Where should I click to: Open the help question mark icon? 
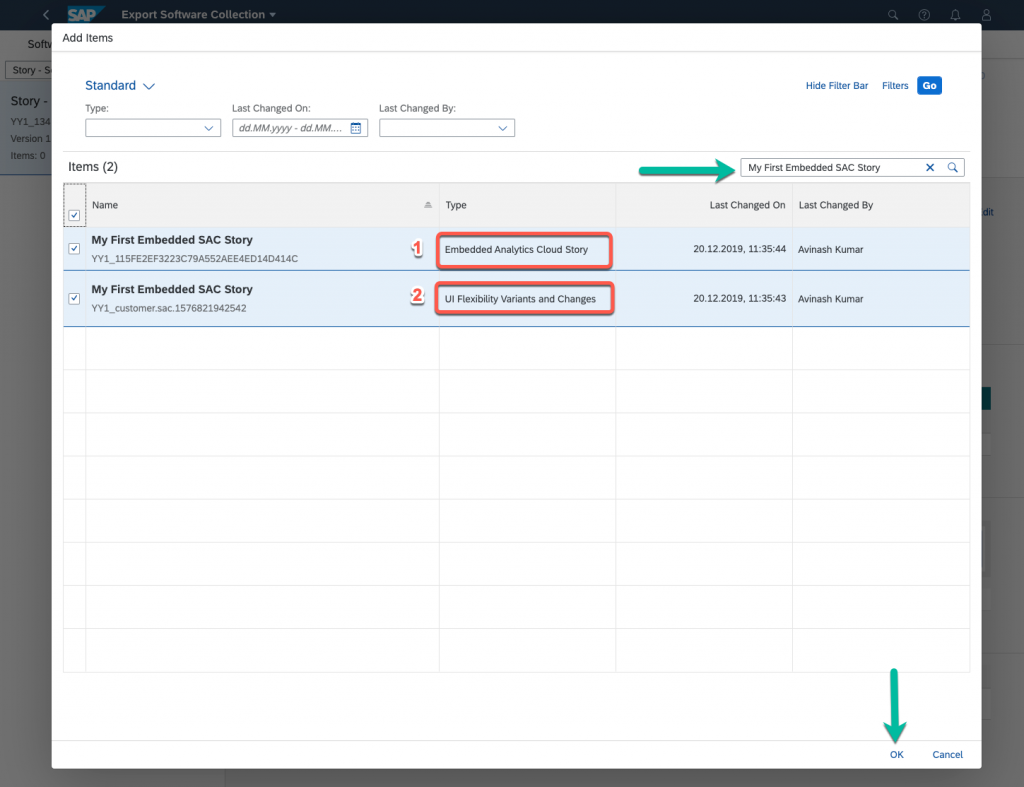(924, 14)
